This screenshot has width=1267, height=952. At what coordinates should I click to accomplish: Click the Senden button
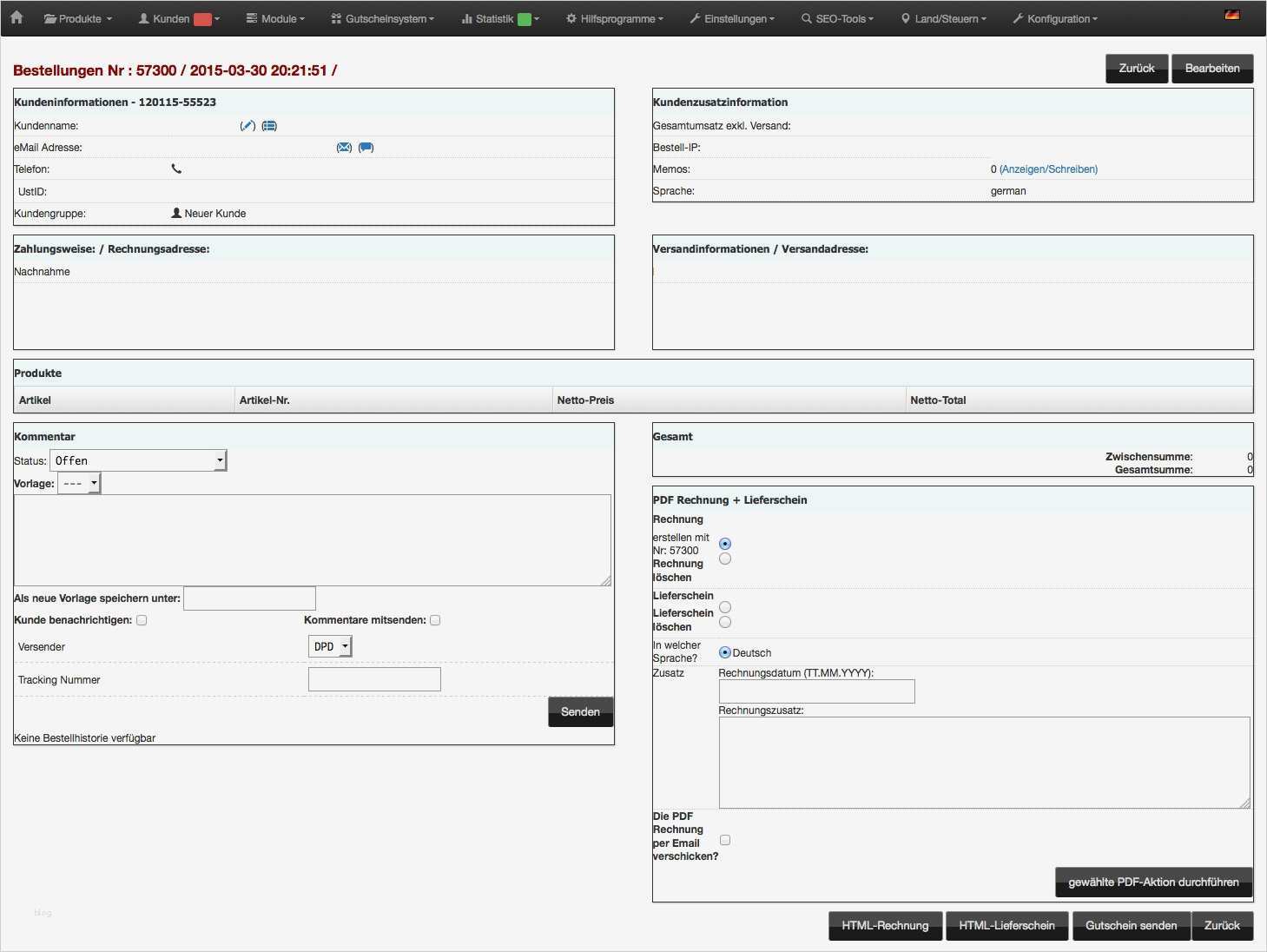point(580,711)
